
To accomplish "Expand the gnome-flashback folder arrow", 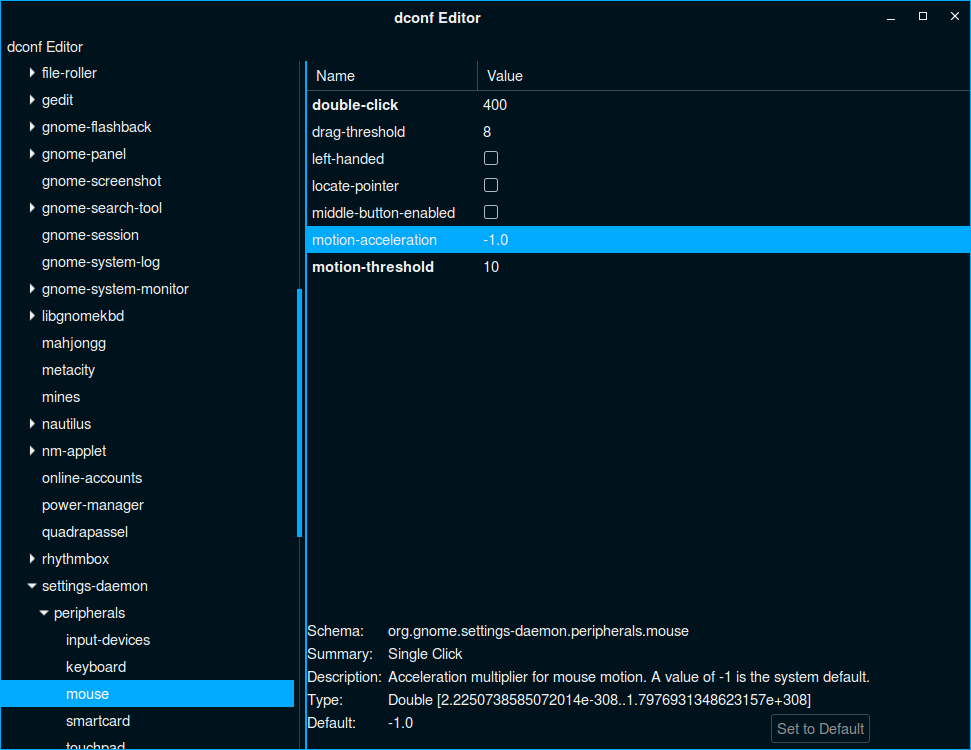I will (32, 127).
